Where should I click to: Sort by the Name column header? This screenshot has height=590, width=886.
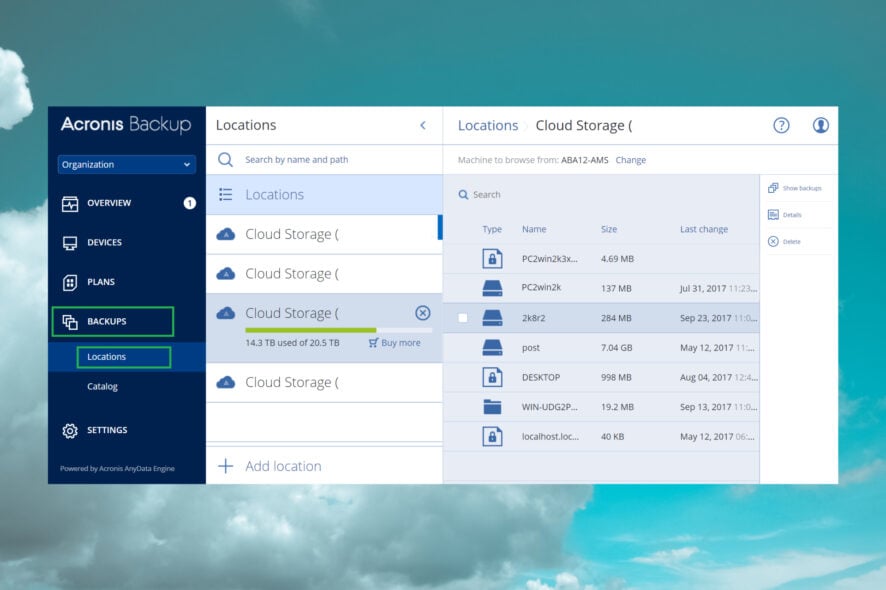coord(534,229)
